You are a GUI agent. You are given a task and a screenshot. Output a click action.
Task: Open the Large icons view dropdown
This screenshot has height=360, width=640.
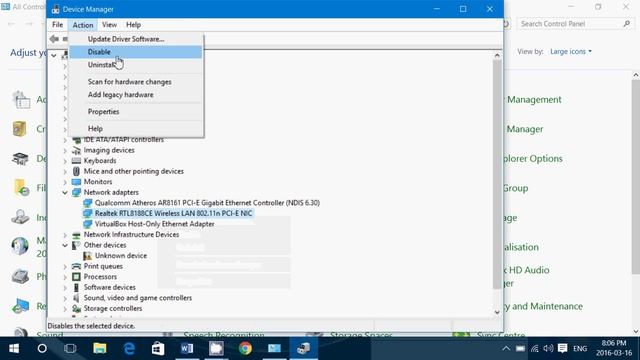pos(571,52)
